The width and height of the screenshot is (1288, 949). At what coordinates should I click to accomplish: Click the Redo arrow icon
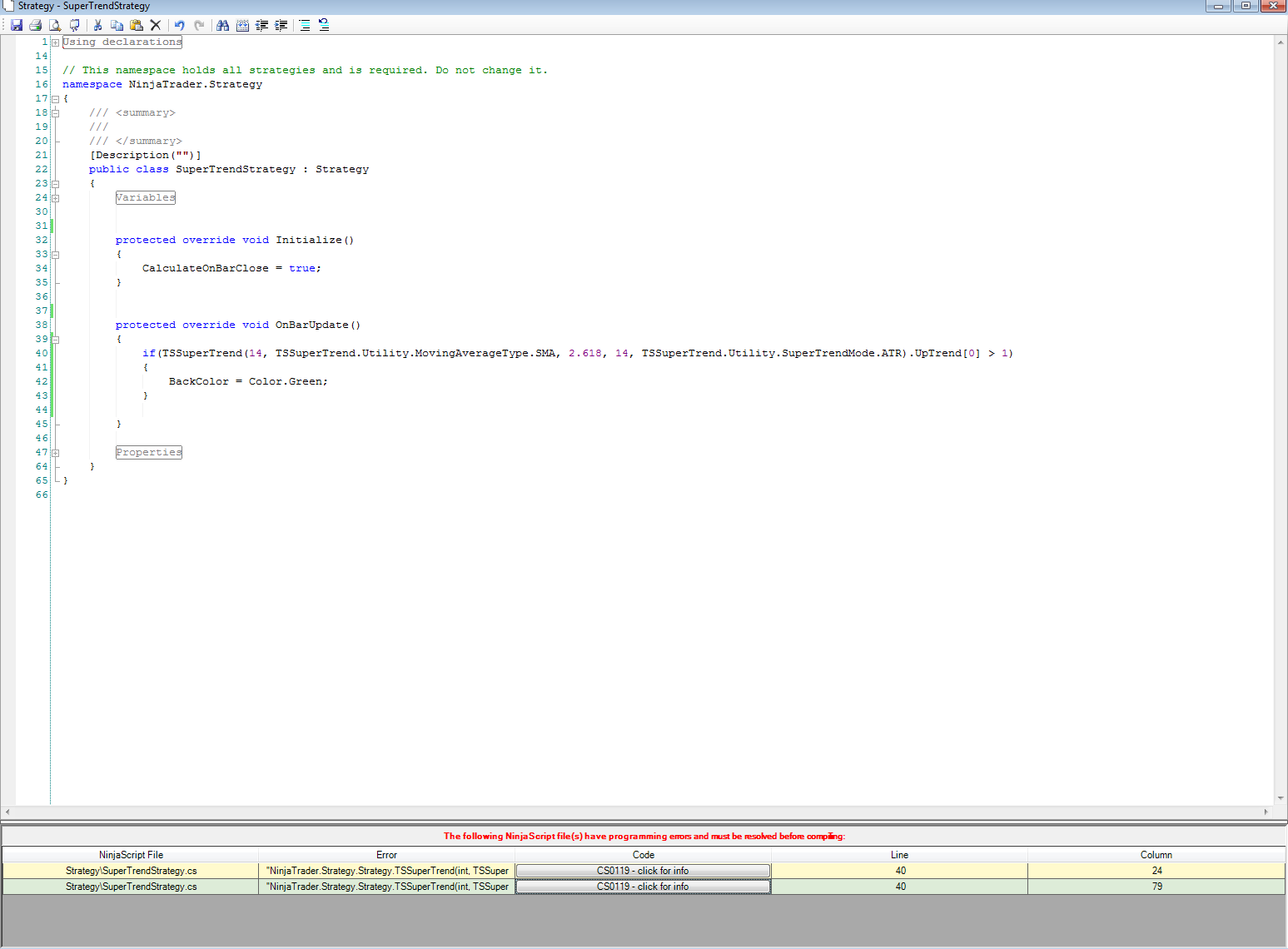pyautogui.click(x=199, y=25)
